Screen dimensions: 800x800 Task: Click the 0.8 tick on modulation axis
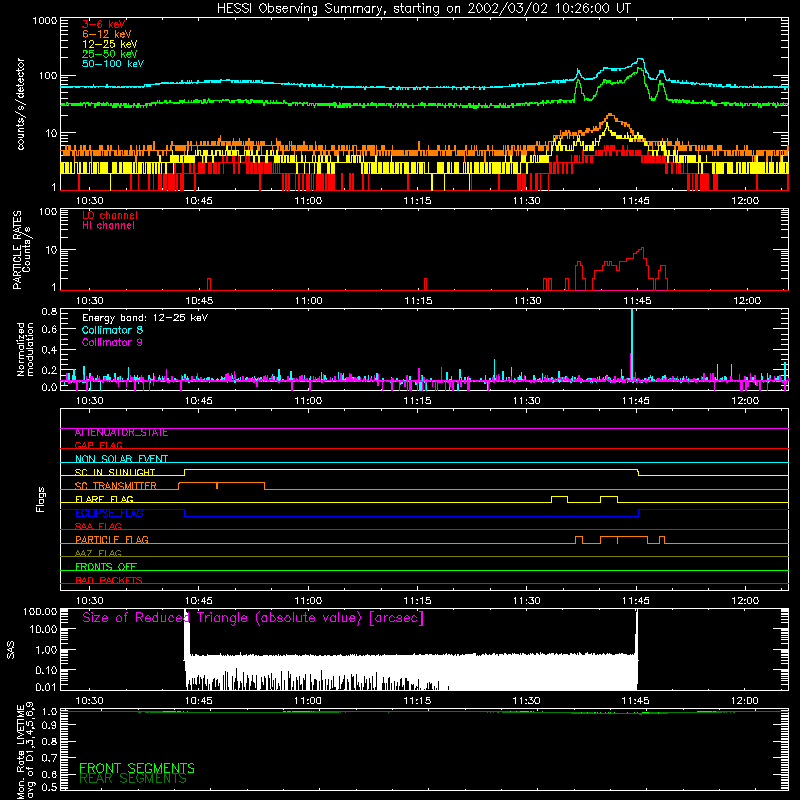[49, 312]
